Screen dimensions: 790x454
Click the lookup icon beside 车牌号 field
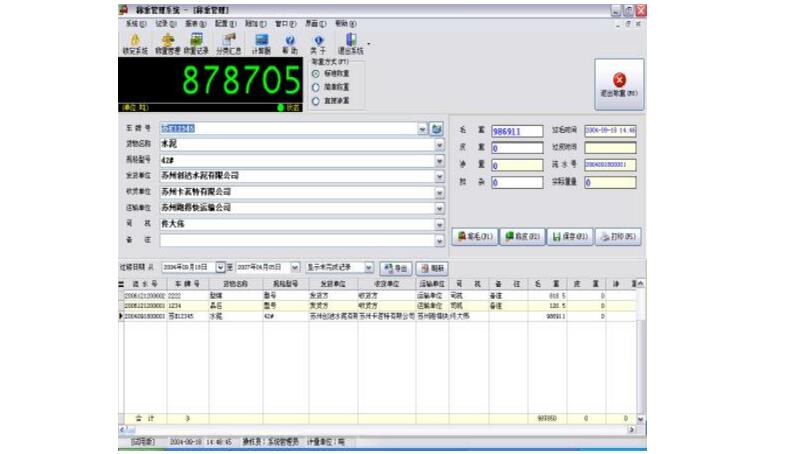(436, 129)
